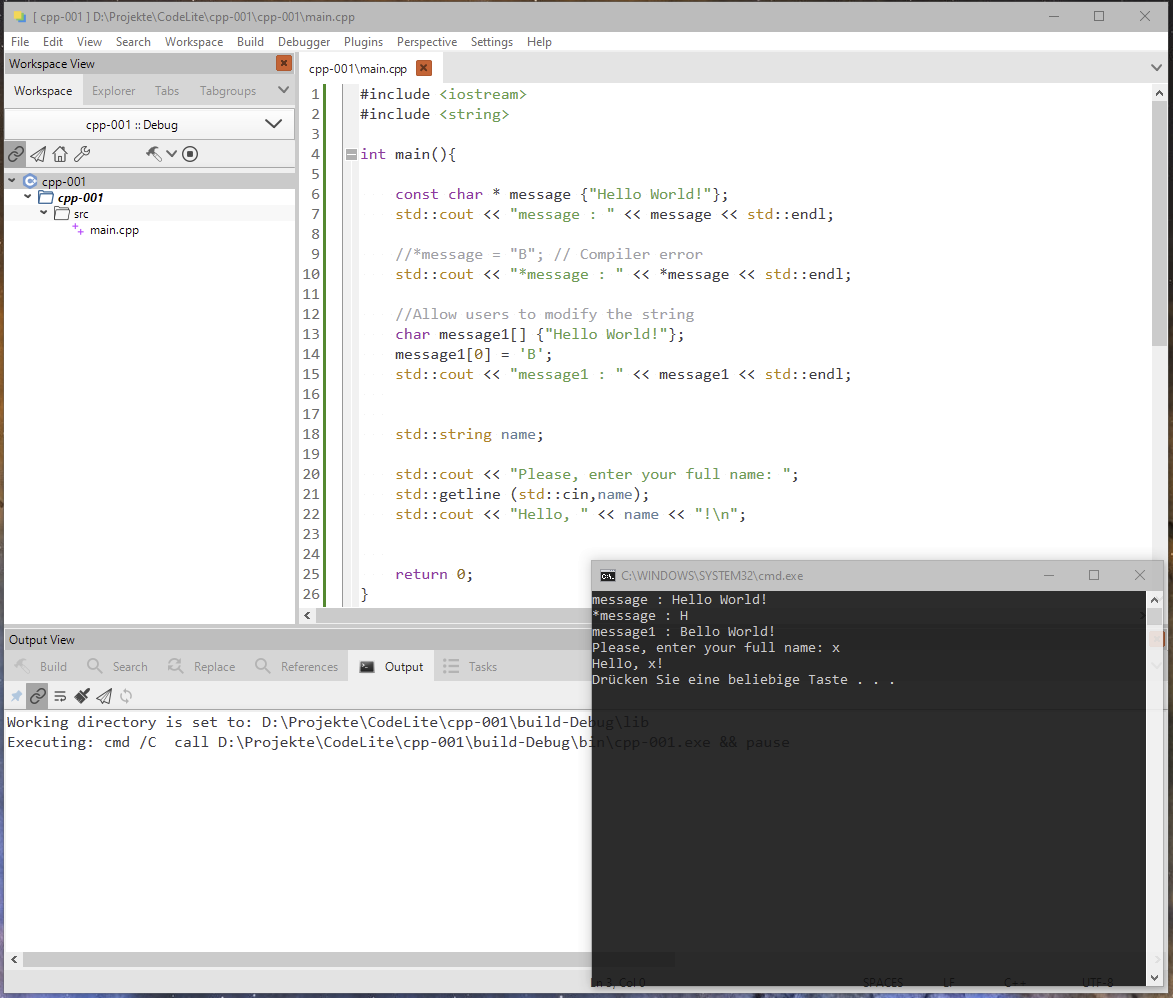Open the Help menu
The image size is (1173, 998).
pyautogui.click(x=539, y=42)
